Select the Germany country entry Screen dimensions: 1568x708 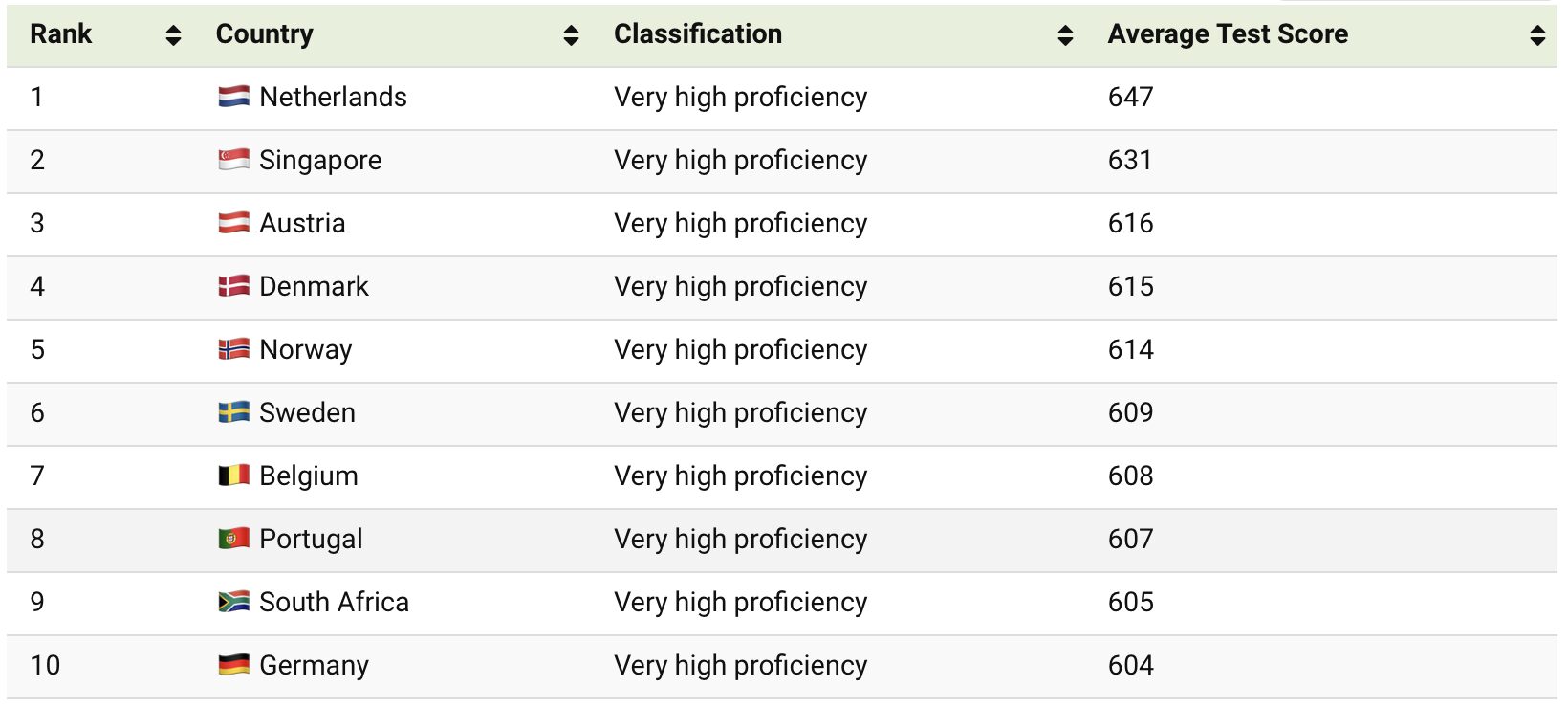[x=315, y=664]
